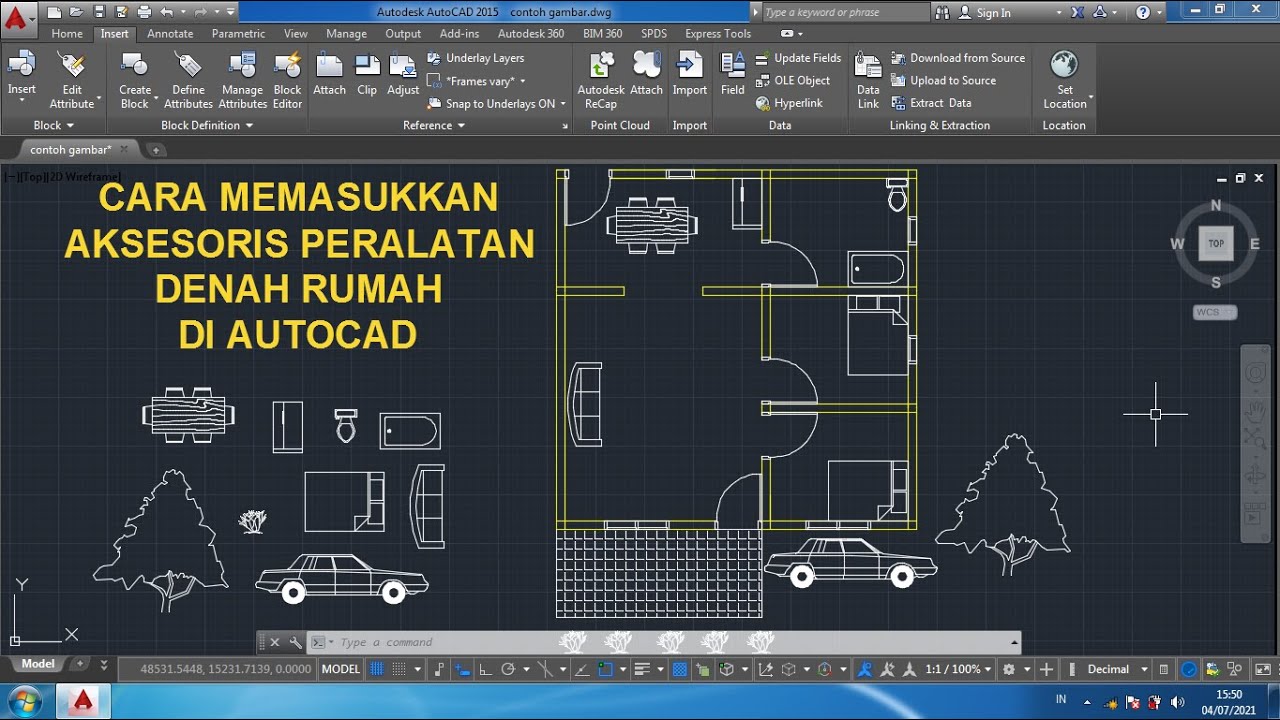
Task: Click the Insert block icon
Action: (x=21, y=65)
